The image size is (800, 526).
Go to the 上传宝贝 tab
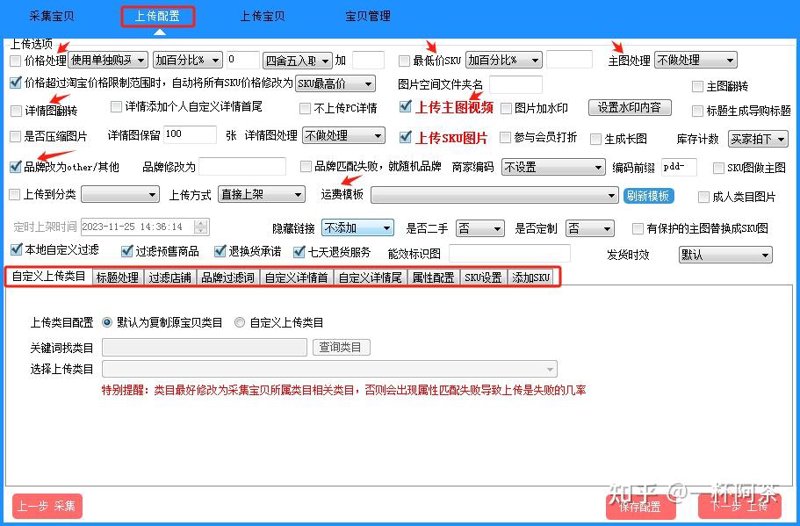point(262,16)
